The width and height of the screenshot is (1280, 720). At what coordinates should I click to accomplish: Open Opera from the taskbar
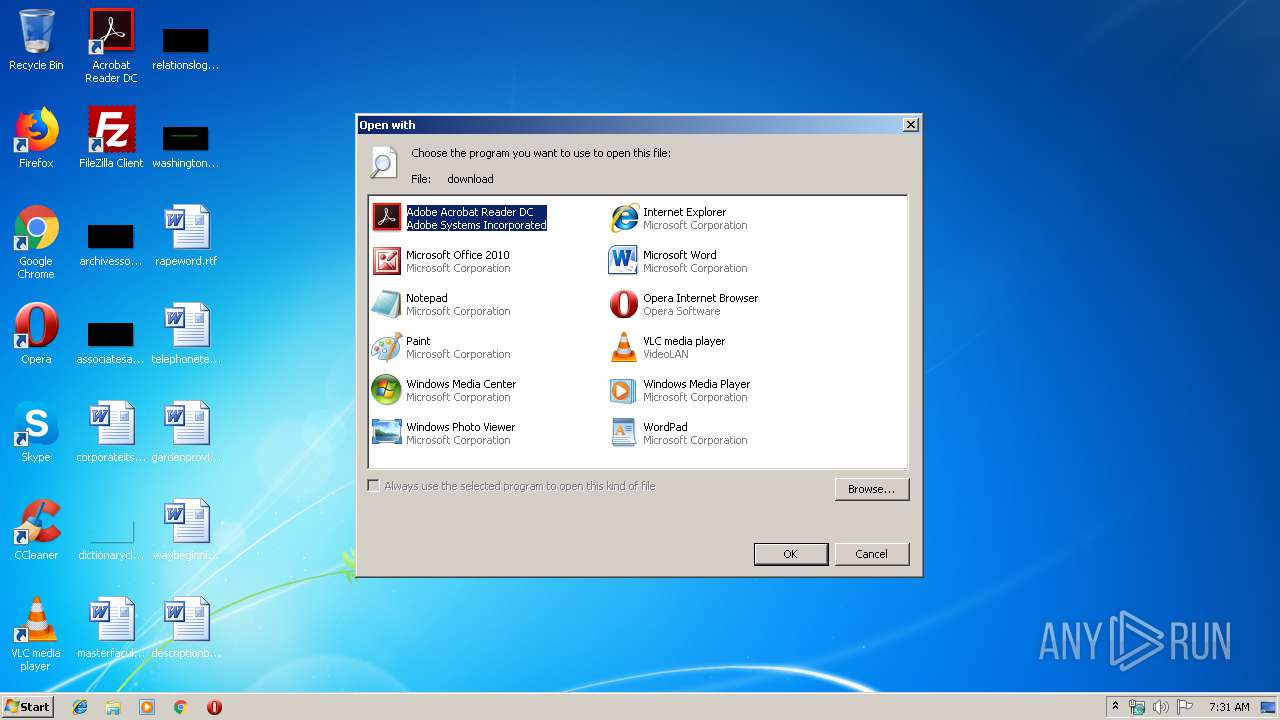tap(214, 707)
